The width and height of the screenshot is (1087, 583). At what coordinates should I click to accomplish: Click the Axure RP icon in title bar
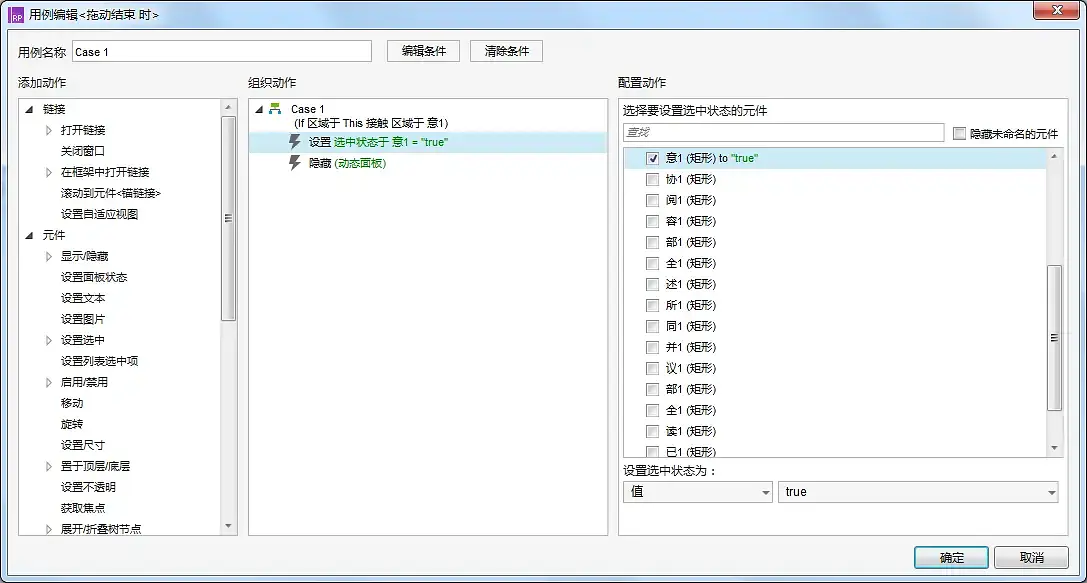click(16, 15)
